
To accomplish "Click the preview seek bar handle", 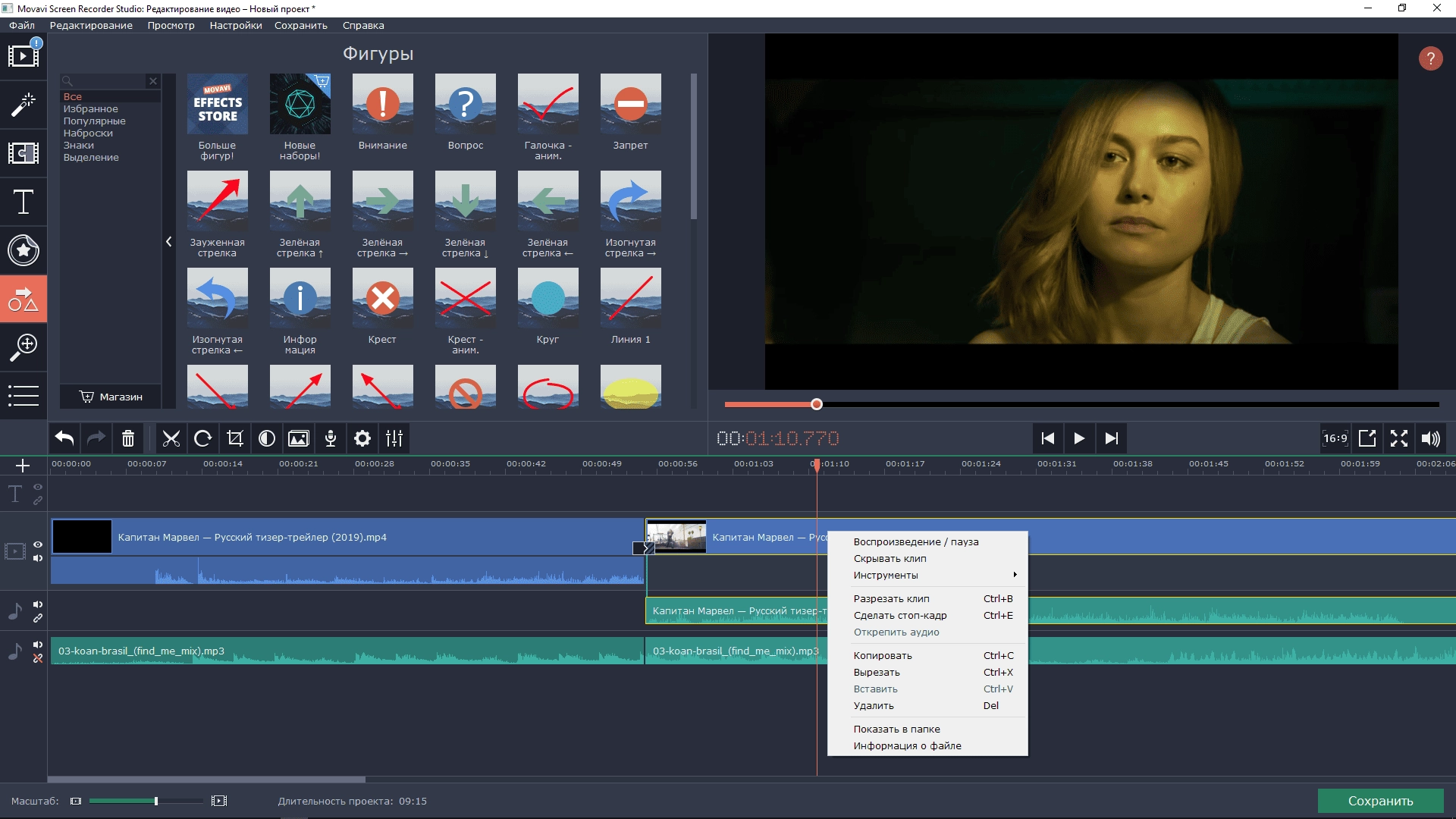I will click(816, 404).
